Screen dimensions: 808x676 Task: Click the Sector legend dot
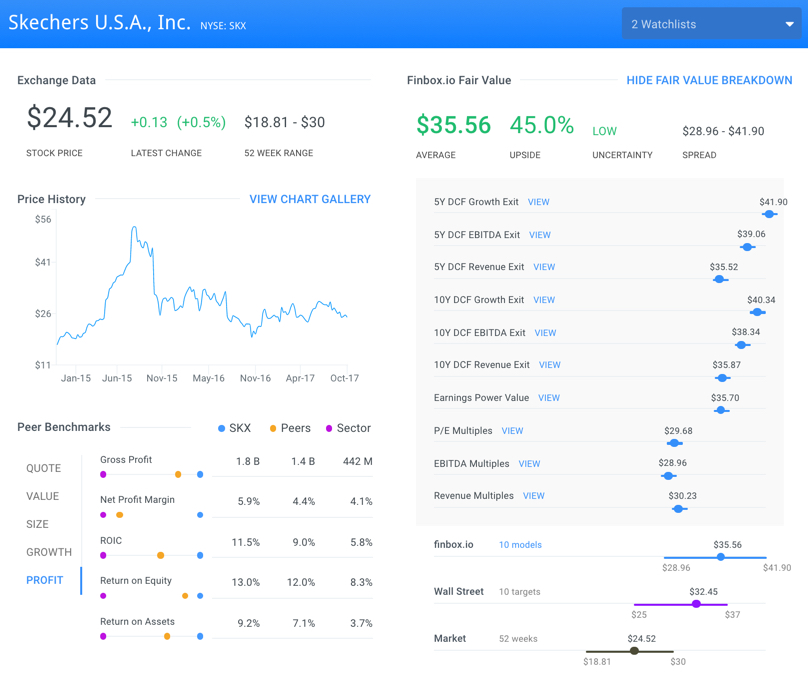329,428
